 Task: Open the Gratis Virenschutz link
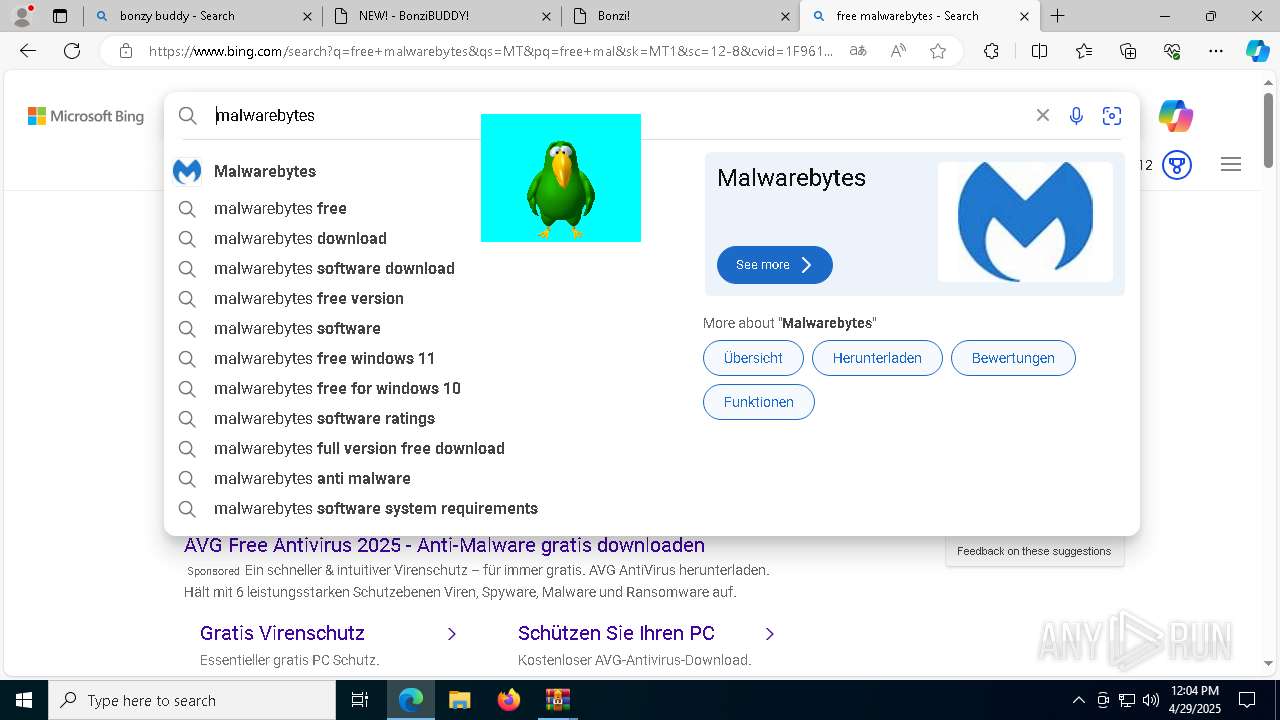point(282,633)
